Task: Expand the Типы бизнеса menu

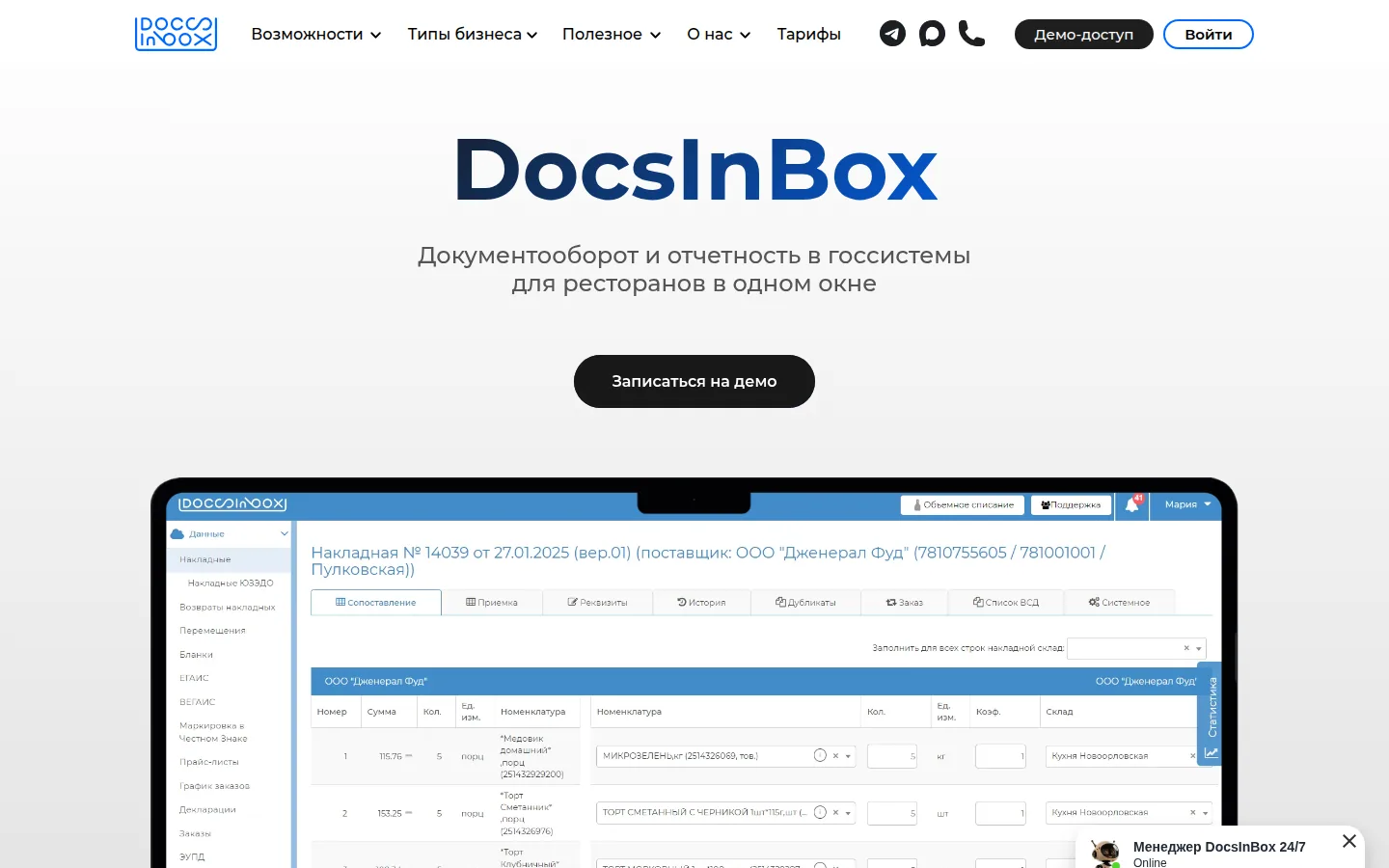Action: 473,34
